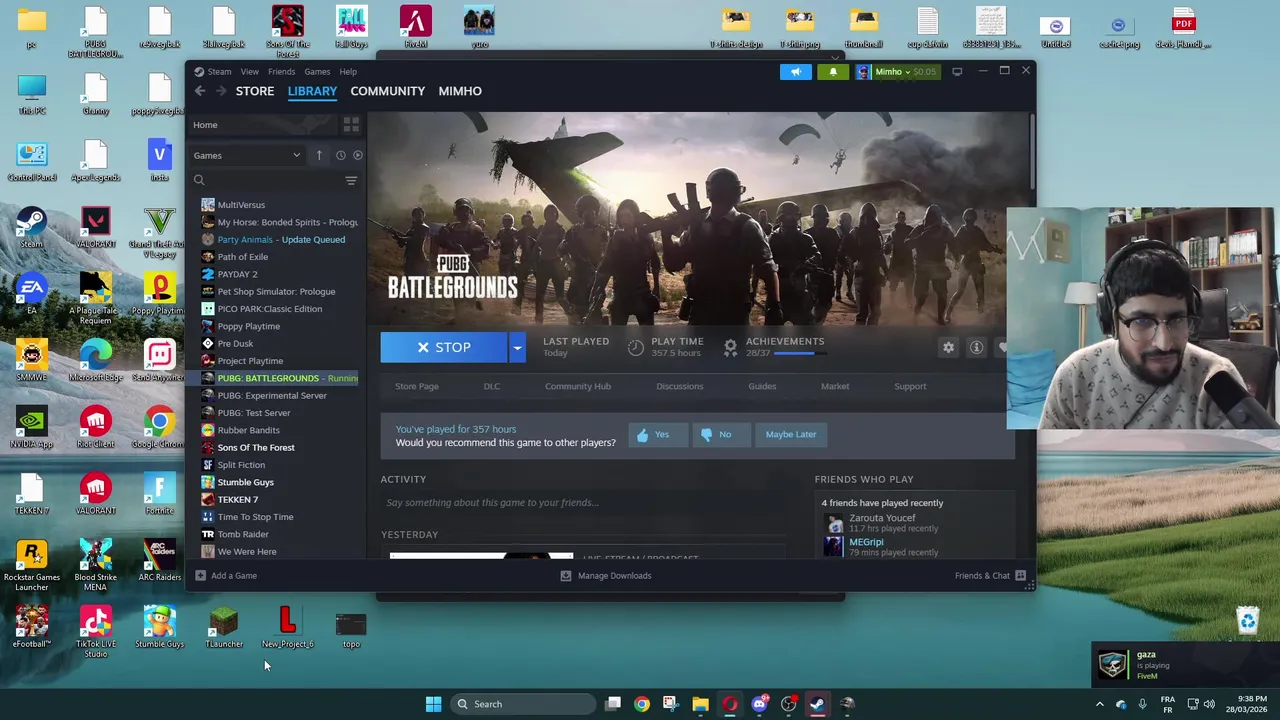1280x720 pixels.
Task: Select Sons Of The Forest in library
Action: [256, 447]
